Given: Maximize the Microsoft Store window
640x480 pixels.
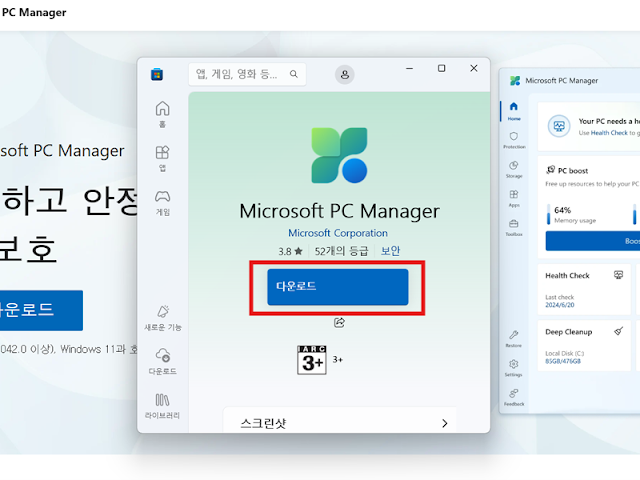Looking at the screenshot, I should [x=441, y=68].
